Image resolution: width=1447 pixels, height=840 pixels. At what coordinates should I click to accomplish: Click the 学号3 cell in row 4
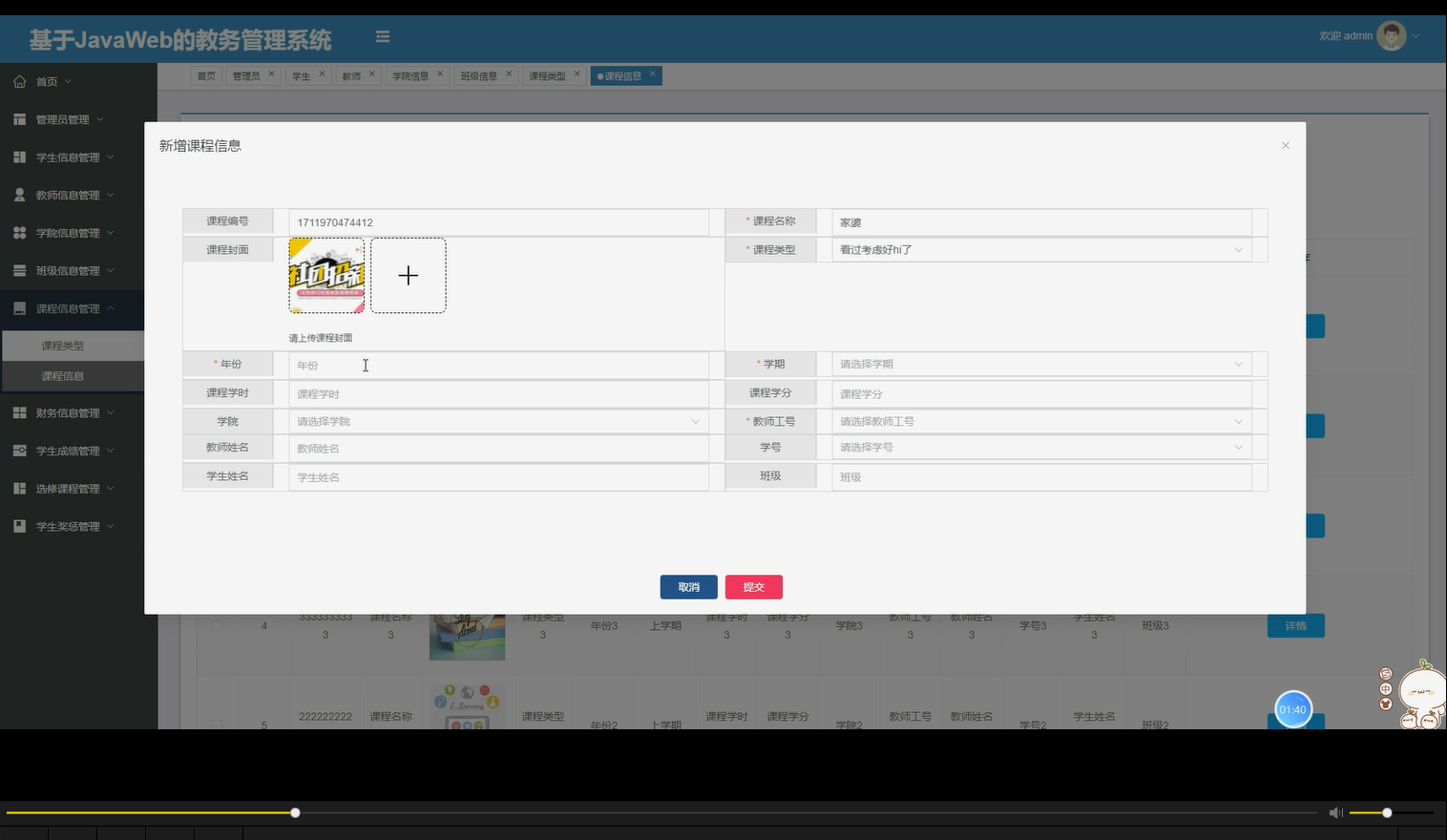pyautogui.click(x=1033, y=626)
